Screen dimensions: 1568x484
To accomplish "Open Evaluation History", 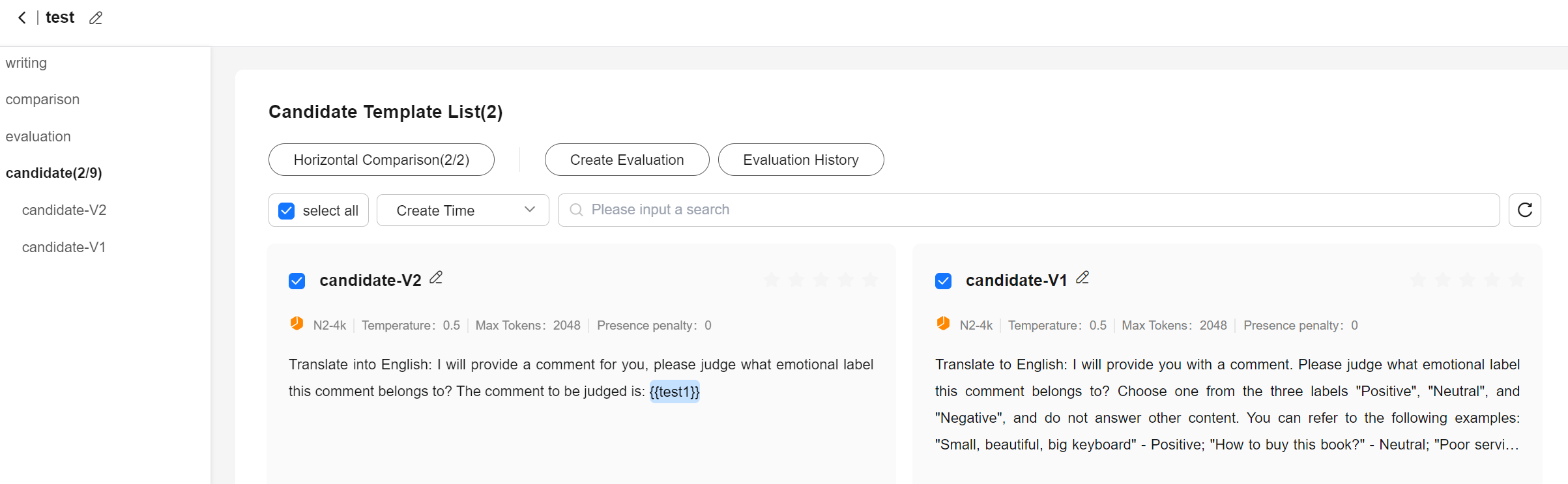I will click(801, 160).
